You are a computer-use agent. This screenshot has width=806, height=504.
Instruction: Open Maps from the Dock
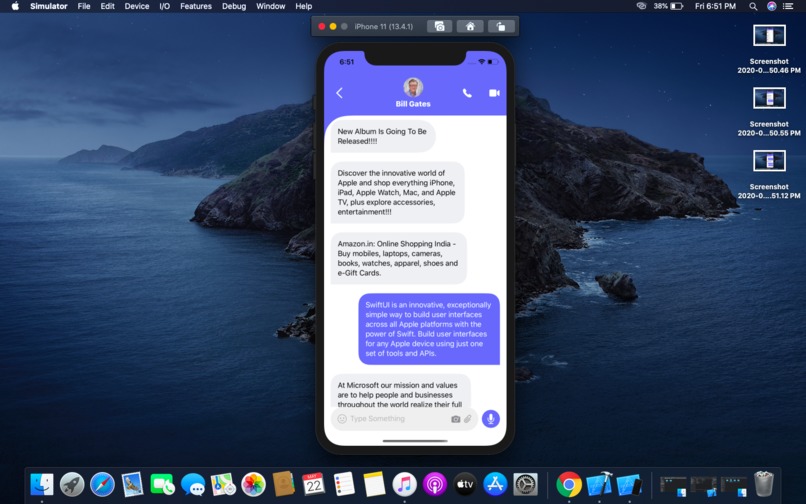click(x=223, y=484)
